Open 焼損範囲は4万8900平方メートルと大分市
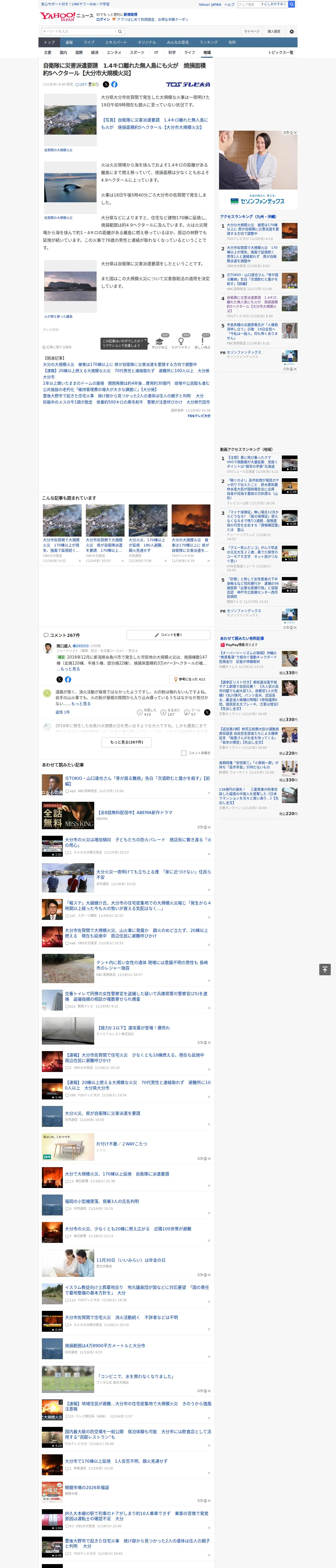 click(x=105, y=1345)
